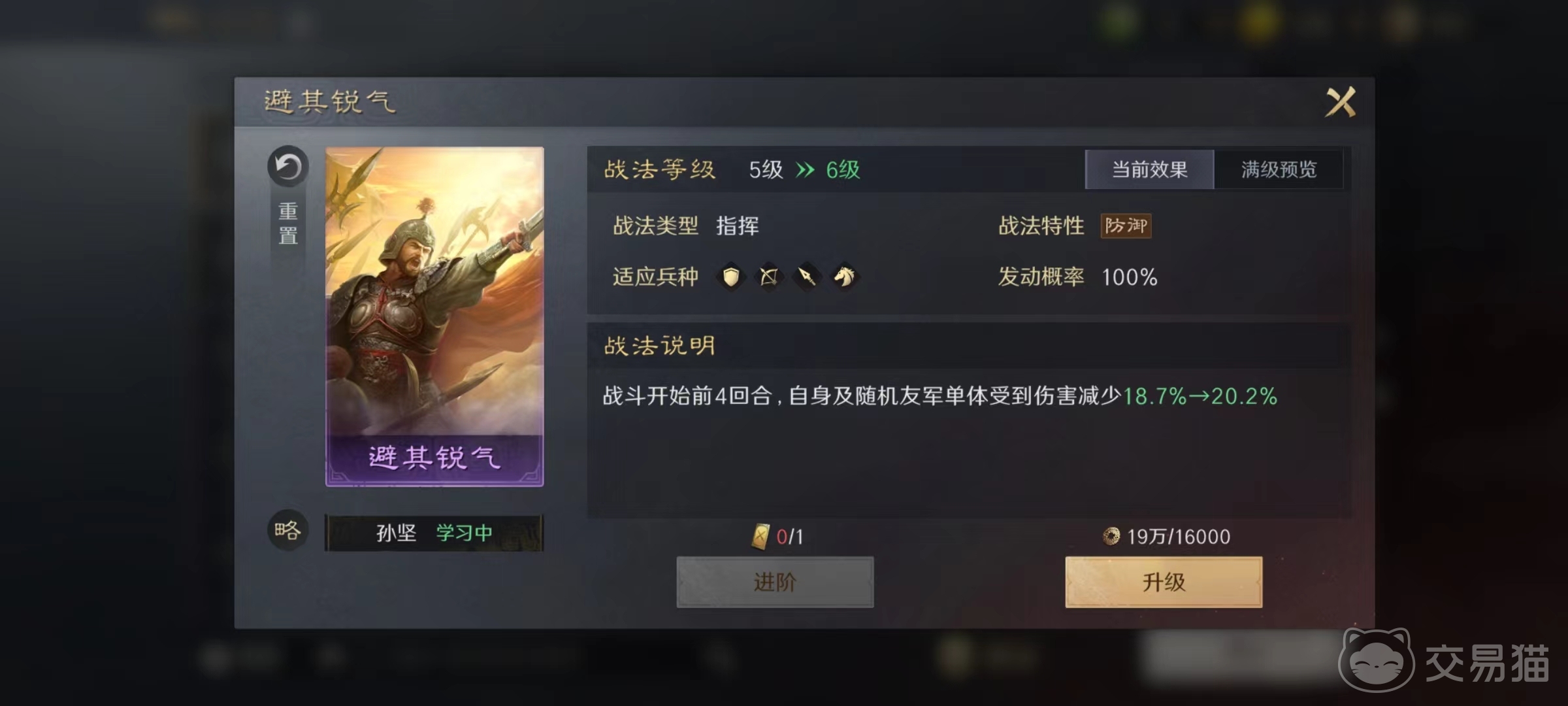Screen dimensions: 1568x706
Task: Click the 升级 upgrade button
Action: (x=1164, y=582)
